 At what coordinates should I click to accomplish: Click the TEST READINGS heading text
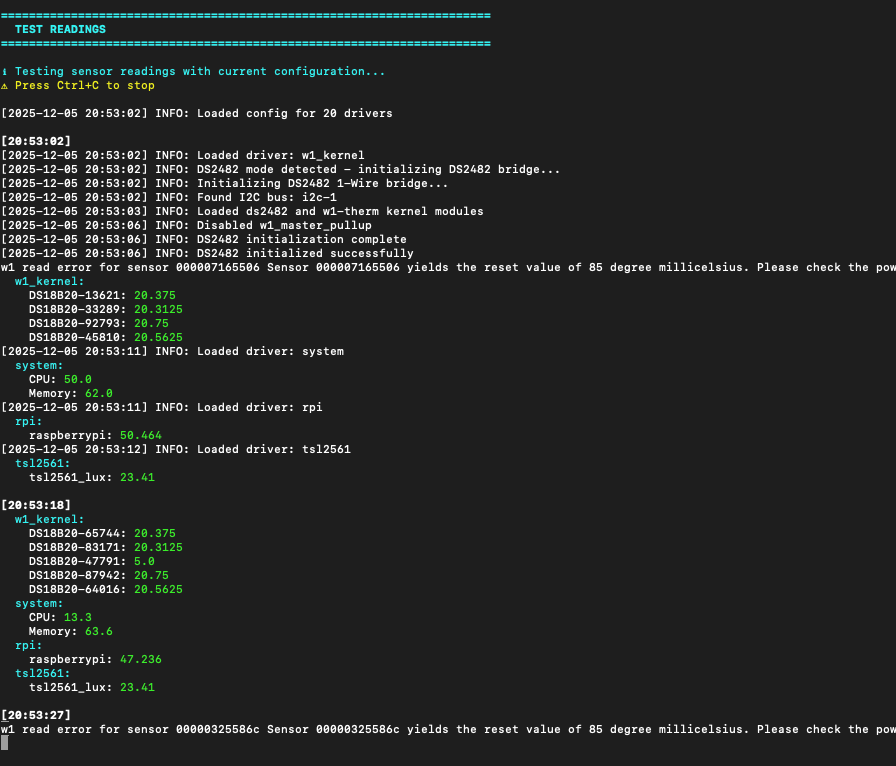(x=60, y=30)
